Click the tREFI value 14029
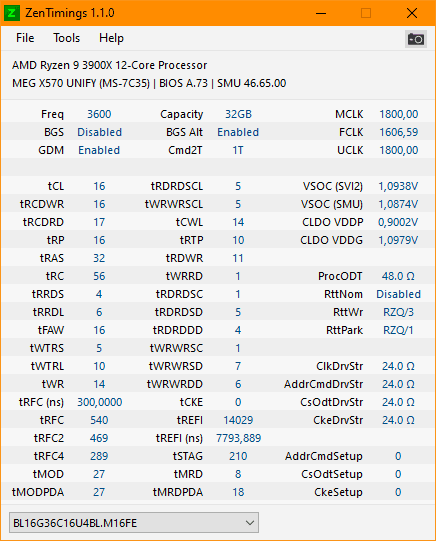The height and width of the screenshot is (541, 436). [x=238, y=420]
